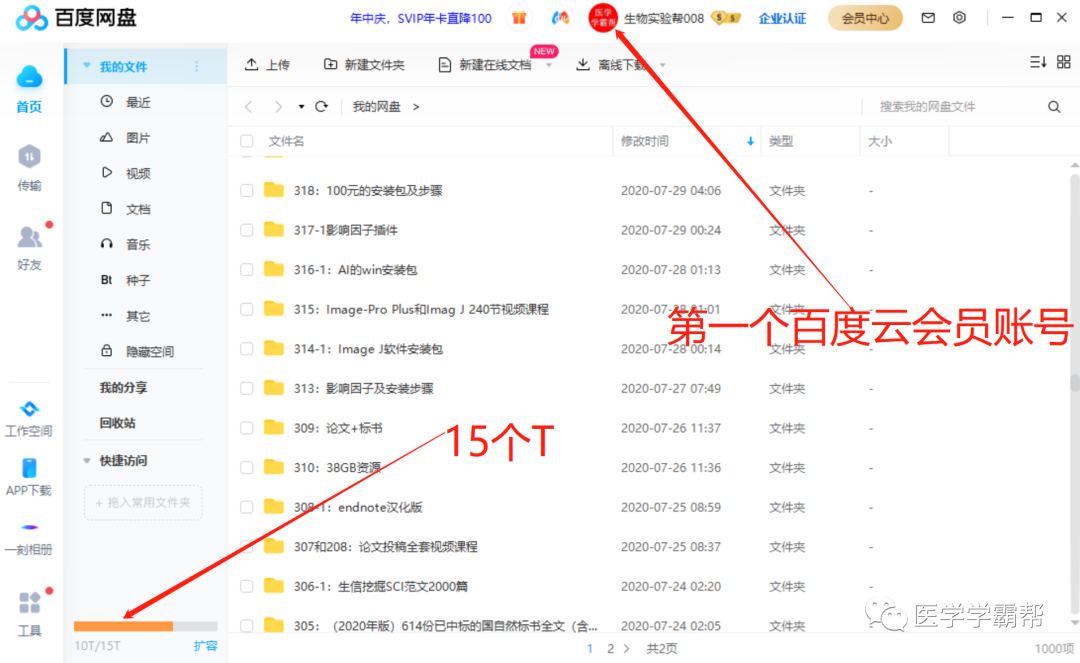Screen dimensions: 1080x663
Task: Switch to grid view icon
Action: 1063,62
